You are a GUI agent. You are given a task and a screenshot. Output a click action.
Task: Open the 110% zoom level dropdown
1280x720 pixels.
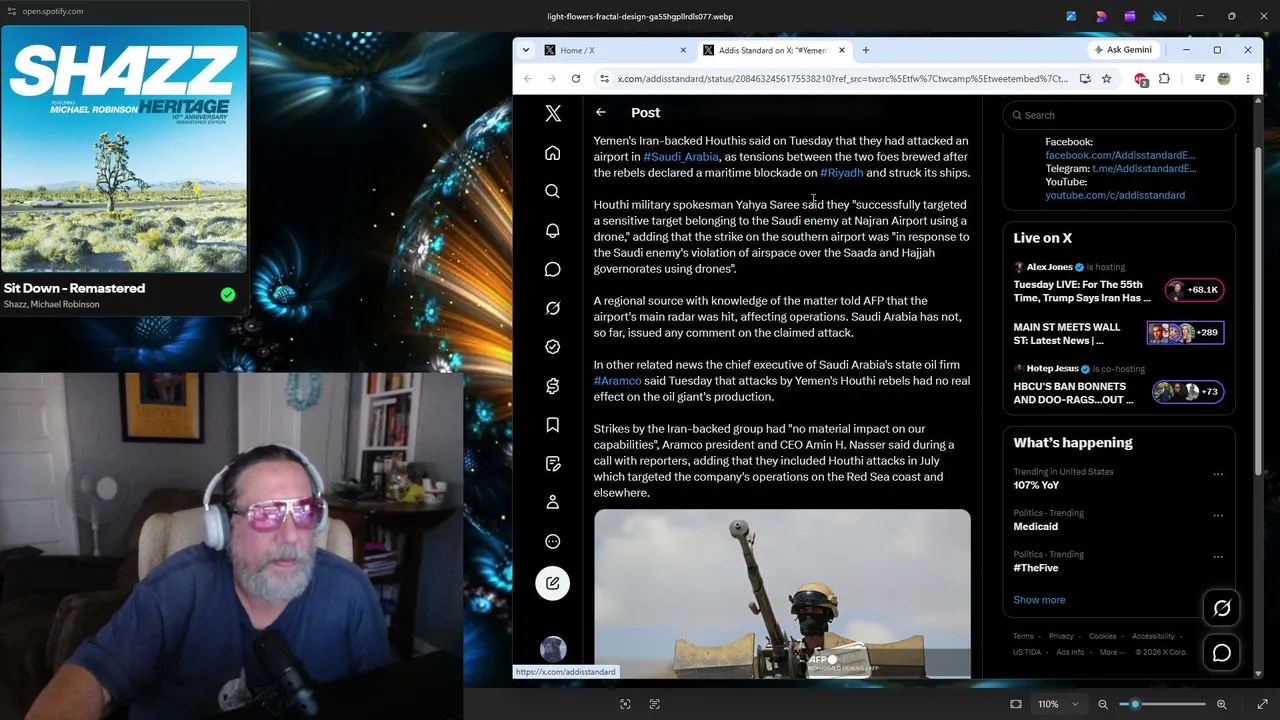1056,704
